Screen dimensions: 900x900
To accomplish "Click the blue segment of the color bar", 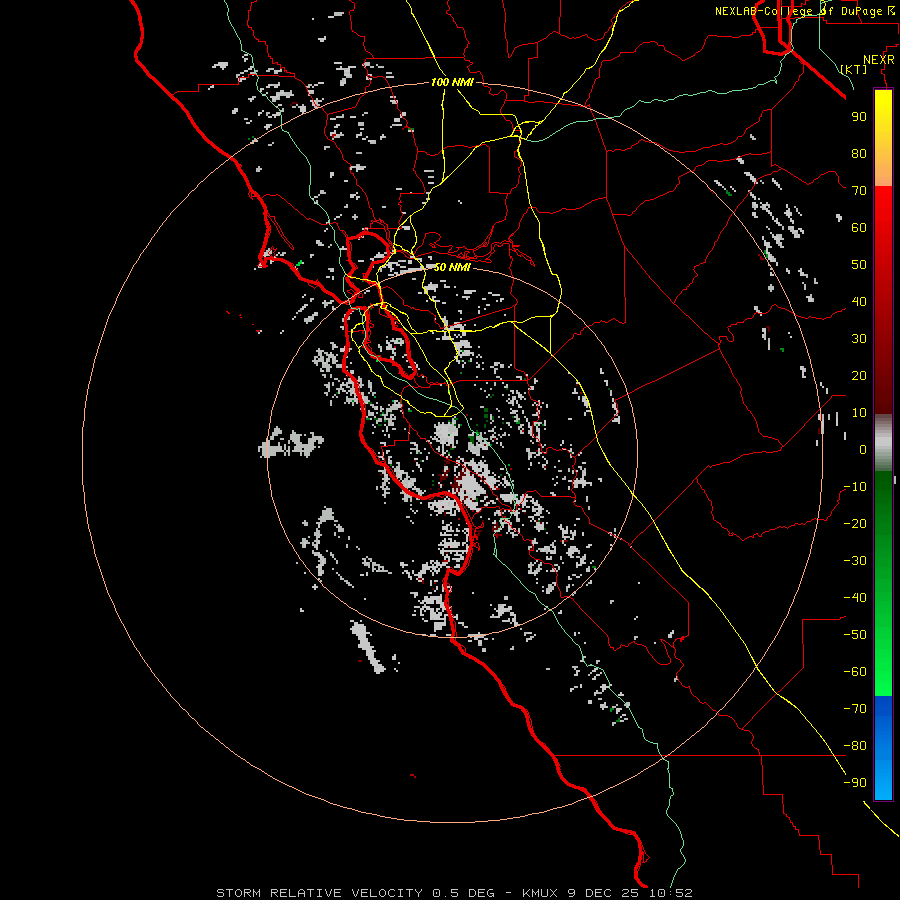I will tap(883, 747).
